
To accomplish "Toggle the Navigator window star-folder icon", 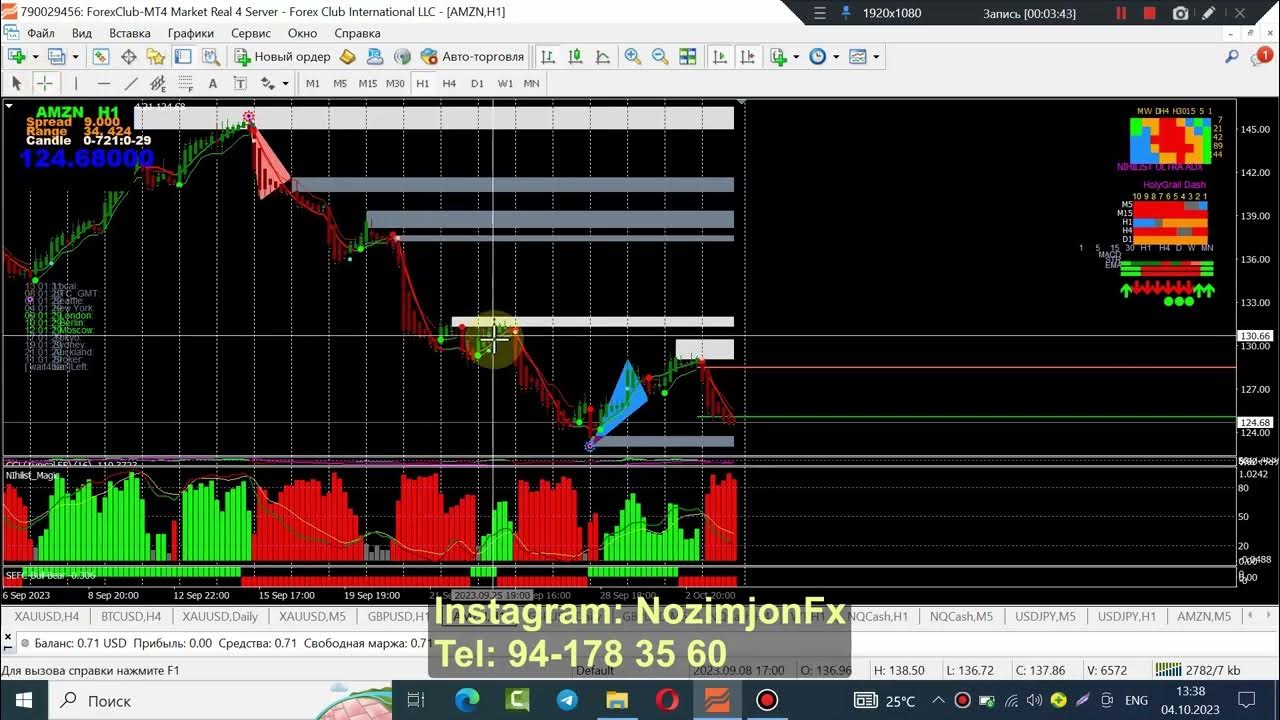I will click(x=156, y=57).
